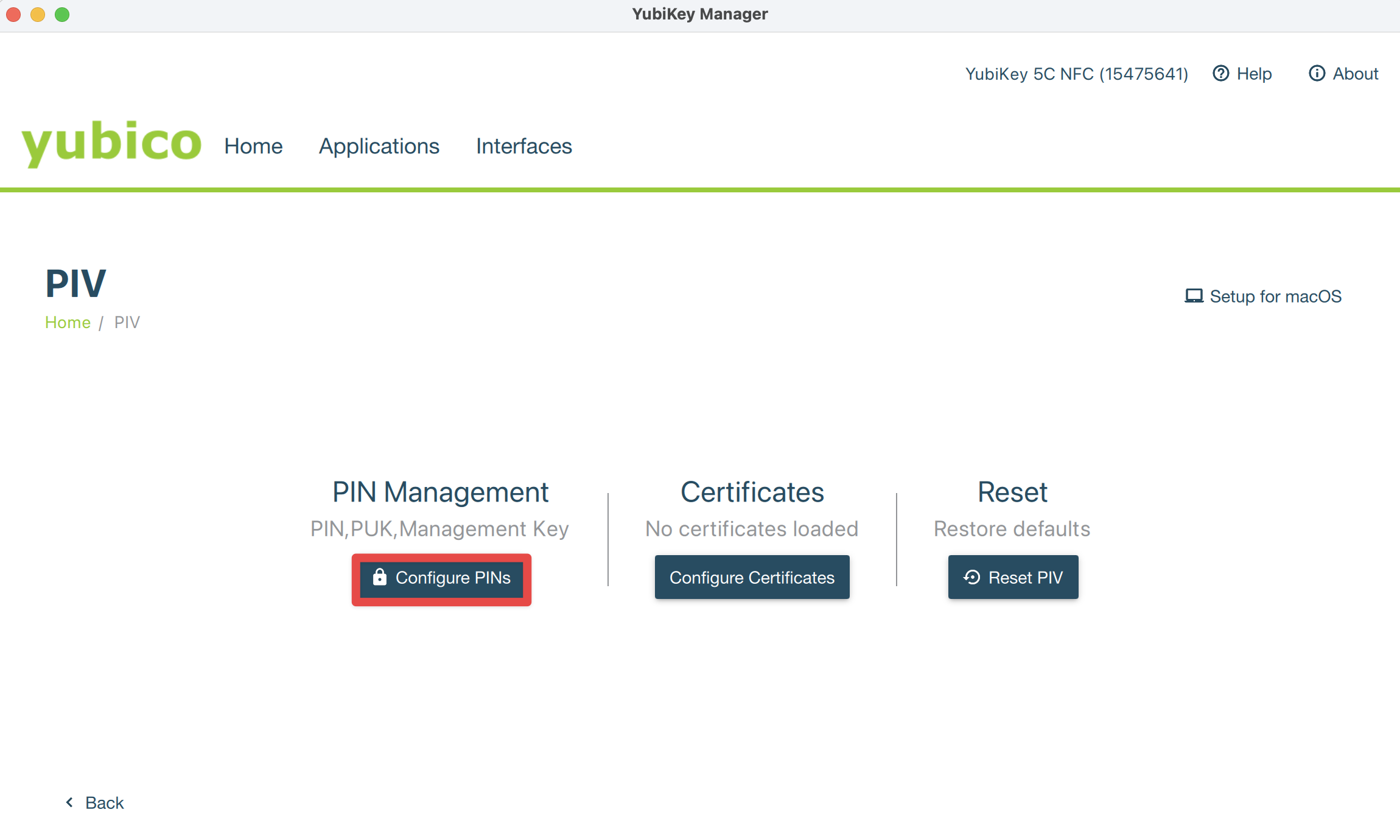Screen dimensions: 1400x840
Task: Go to Home via breadcrumb link
Action: 68,323
